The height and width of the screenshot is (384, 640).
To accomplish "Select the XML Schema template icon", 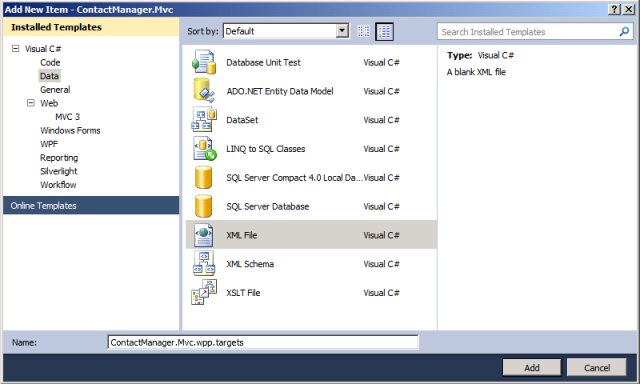I will [204, 264].
